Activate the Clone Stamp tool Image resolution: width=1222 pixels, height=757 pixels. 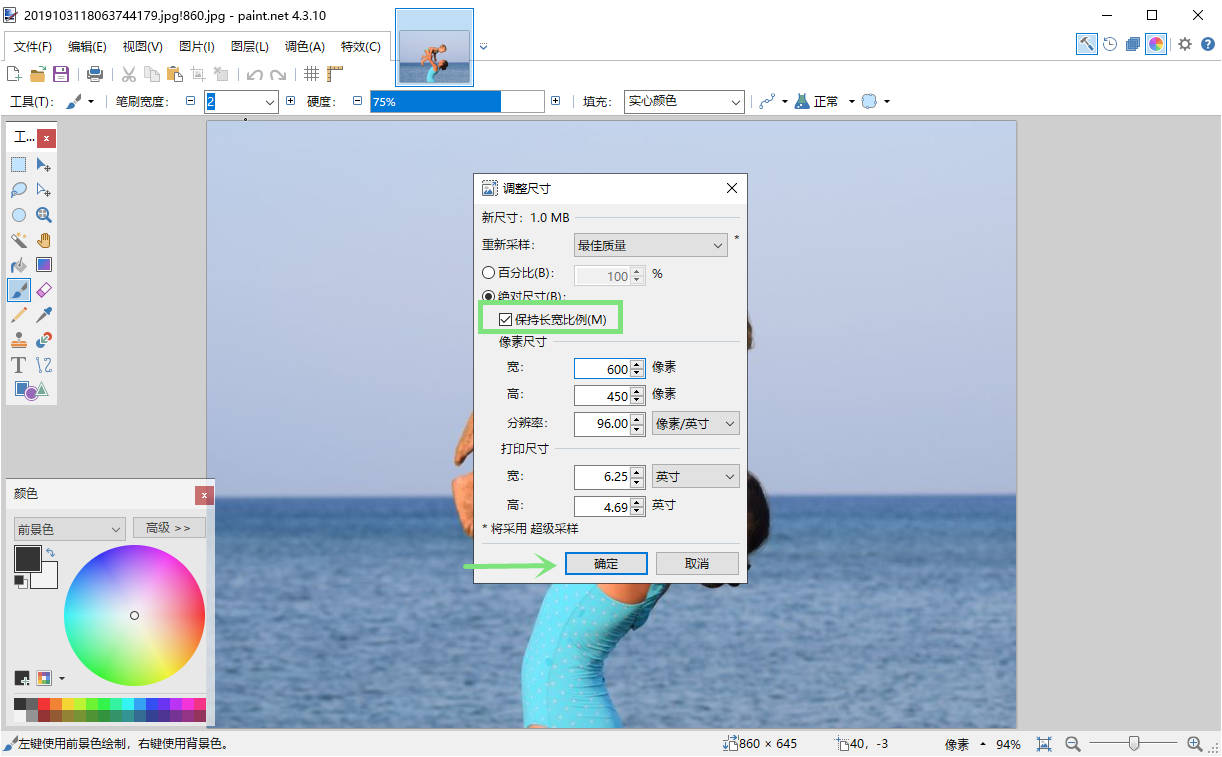point(19,340)
